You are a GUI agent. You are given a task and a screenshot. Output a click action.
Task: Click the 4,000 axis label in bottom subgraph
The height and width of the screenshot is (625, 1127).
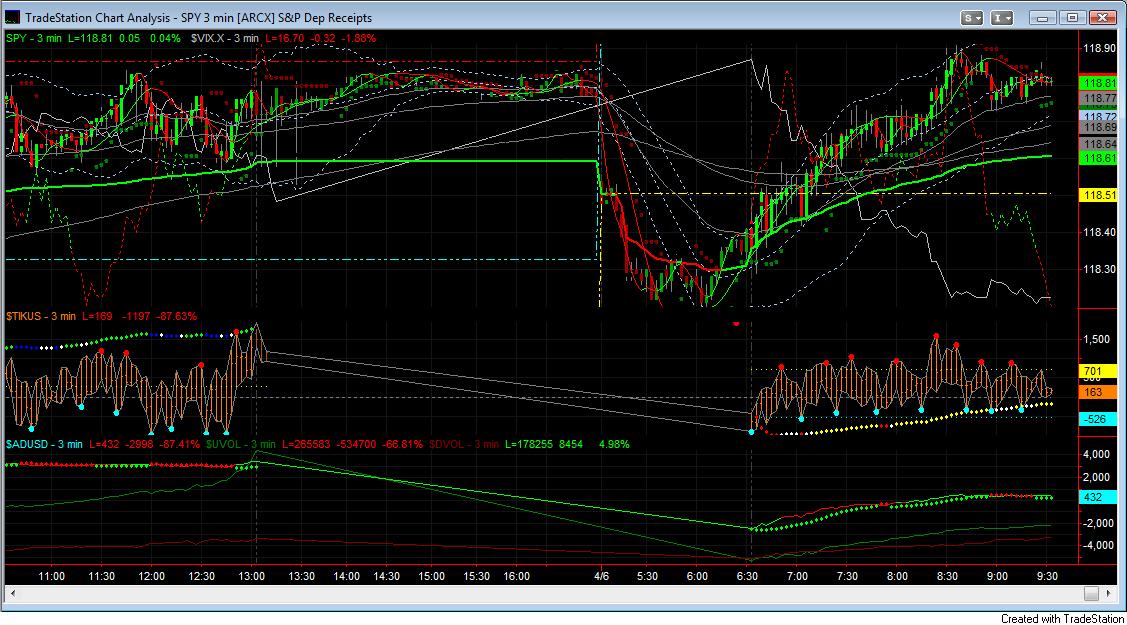(x=1097, y=455)
